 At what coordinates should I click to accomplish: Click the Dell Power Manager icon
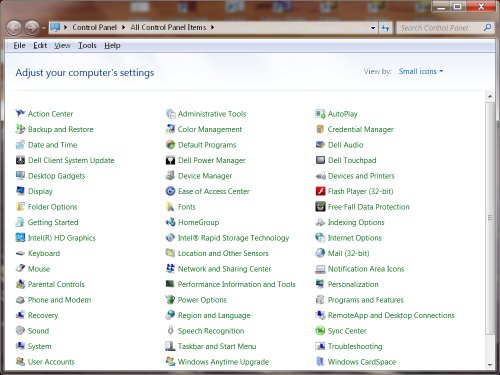[170, 160]
